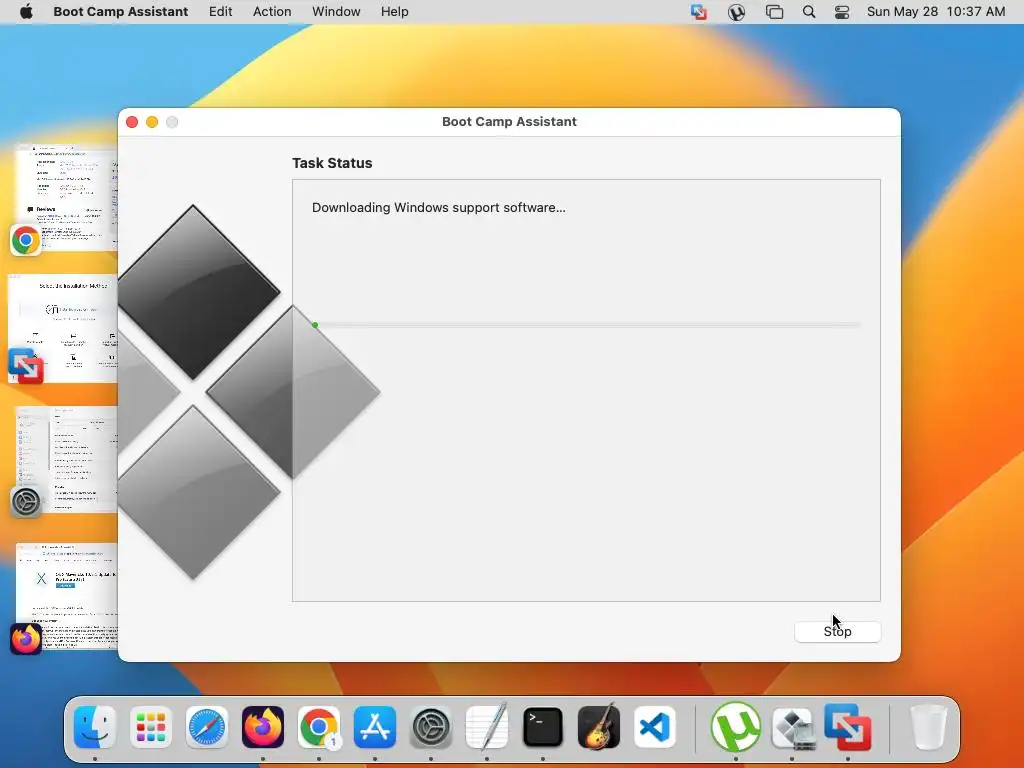Open Safari from the Dock

[x=207, y=727]
